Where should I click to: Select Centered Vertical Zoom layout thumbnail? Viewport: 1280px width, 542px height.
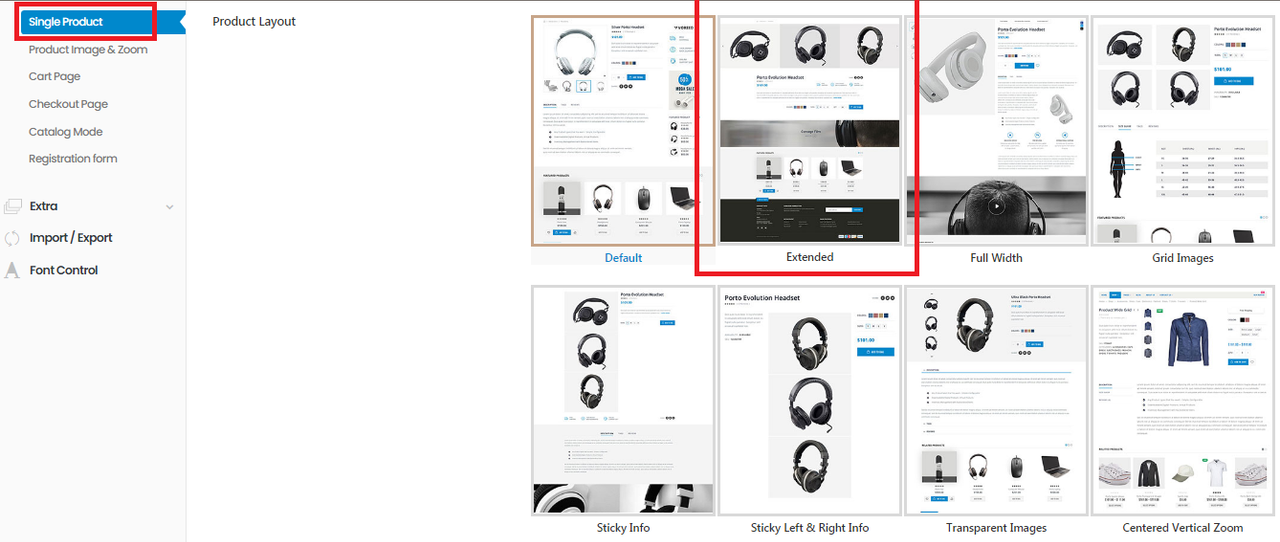tap(1183, 401)
